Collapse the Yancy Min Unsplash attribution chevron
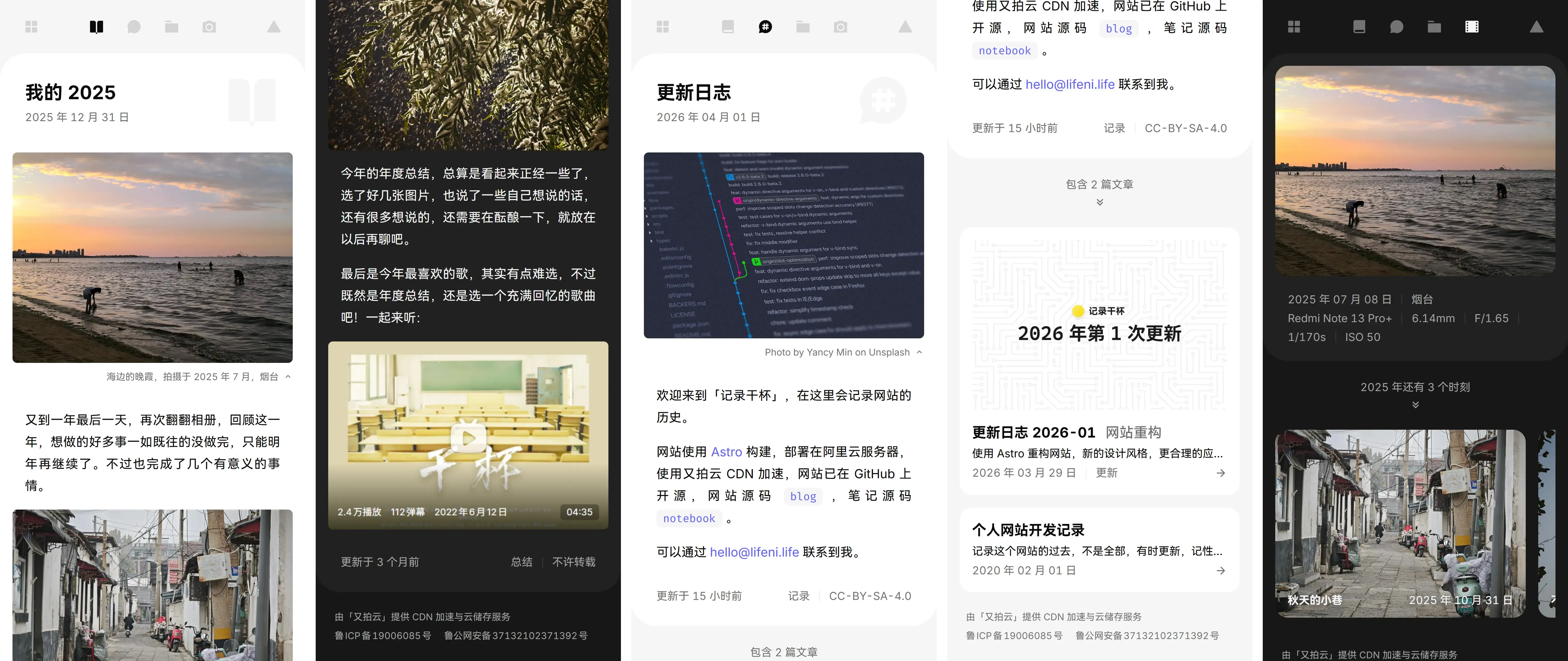 pos(919,352)
